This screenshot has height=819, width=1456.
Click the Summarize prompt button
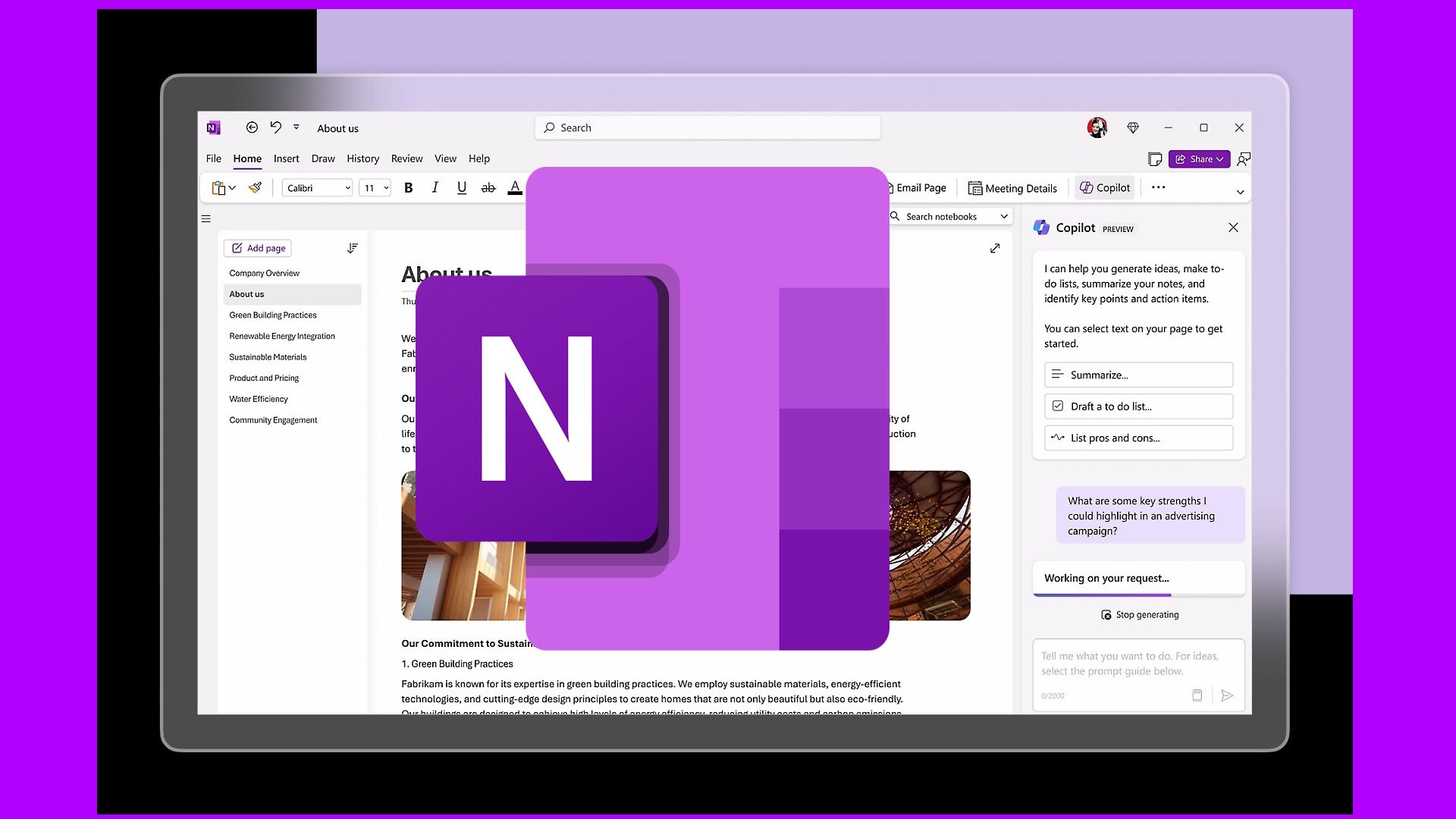(1139, 374)
